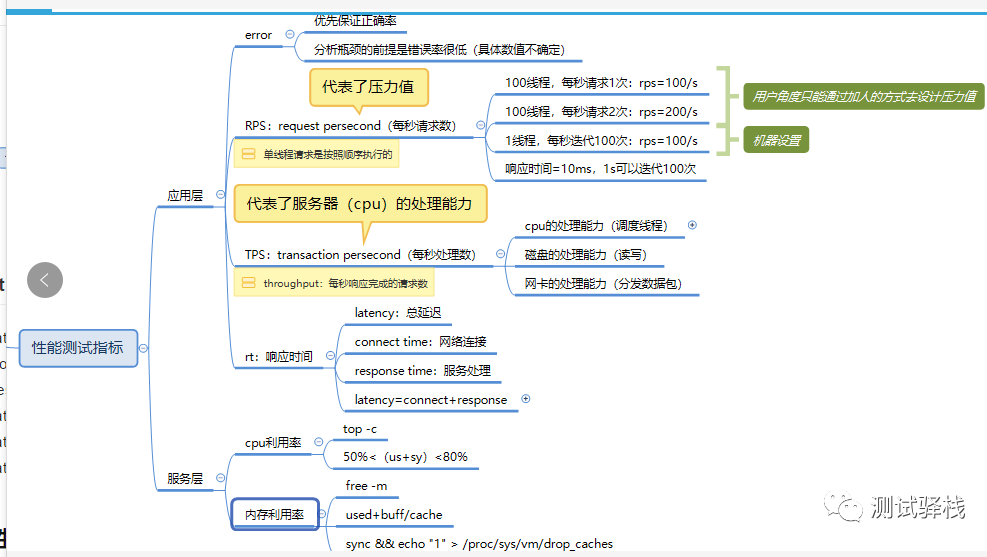Click 分析瓶颈的前提是错误率很低 subtopic
The width and height of the screenshot is (987, 557).
pyautogui.click(x=439, y=50)
